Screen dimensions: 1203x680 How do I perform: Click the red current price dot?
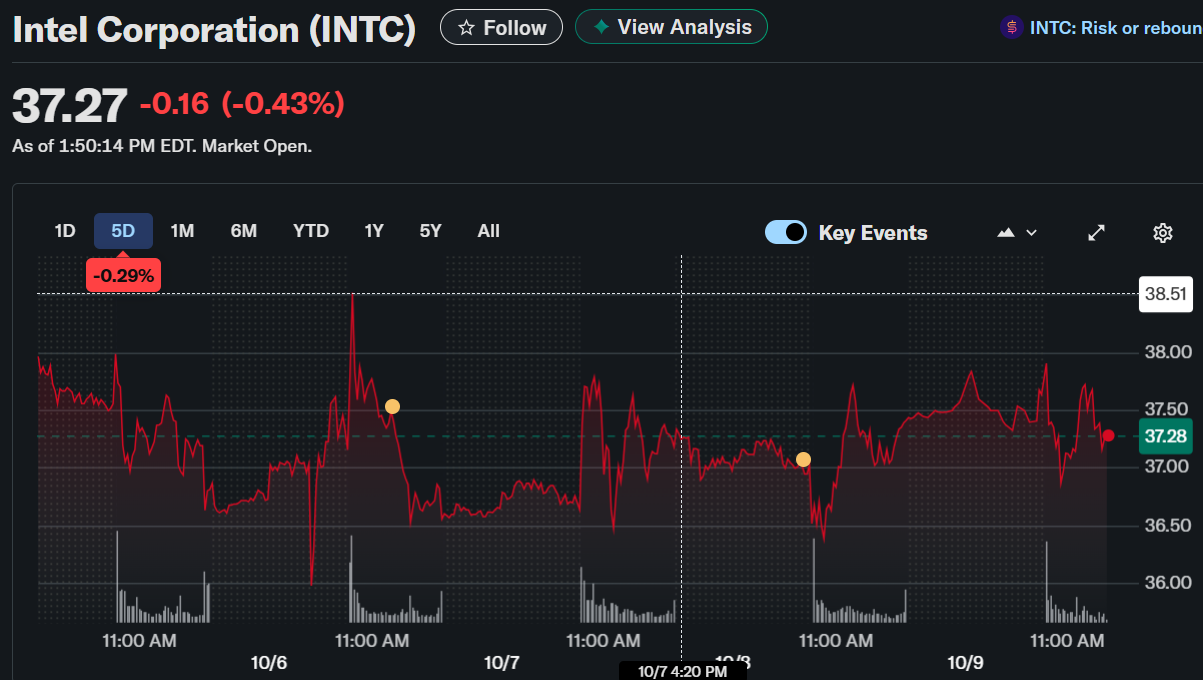click(1108, 436)
